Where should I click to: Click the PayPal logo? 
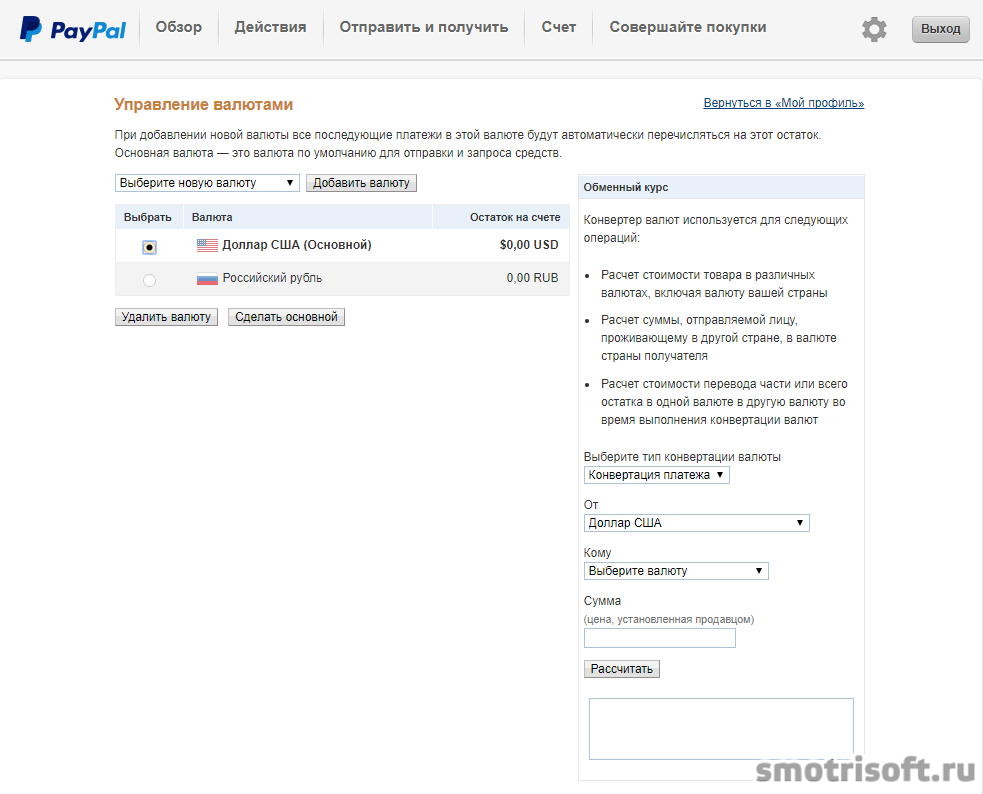click(73, 29)
